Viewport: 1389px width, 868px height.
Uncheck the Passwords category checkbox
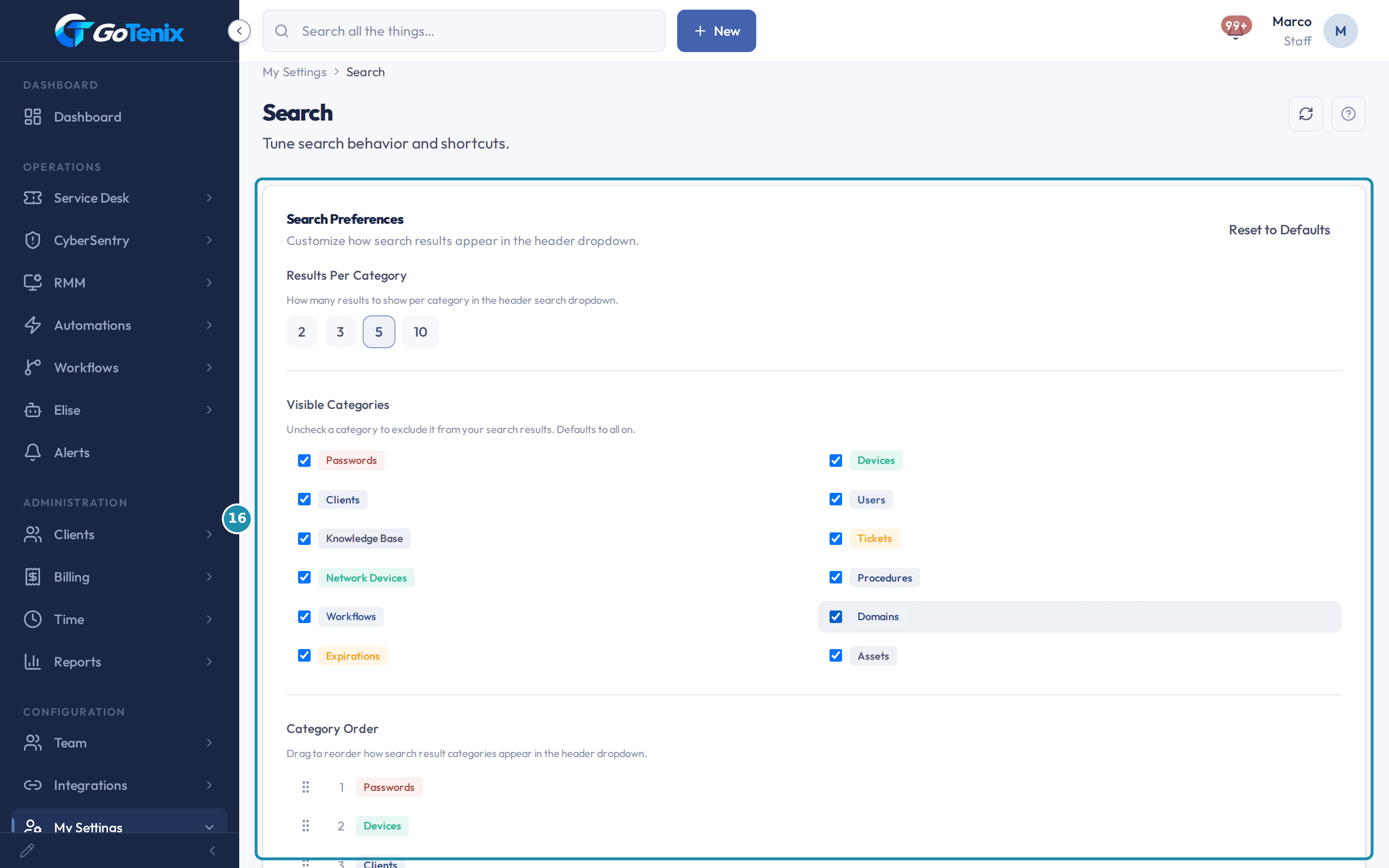304,461
